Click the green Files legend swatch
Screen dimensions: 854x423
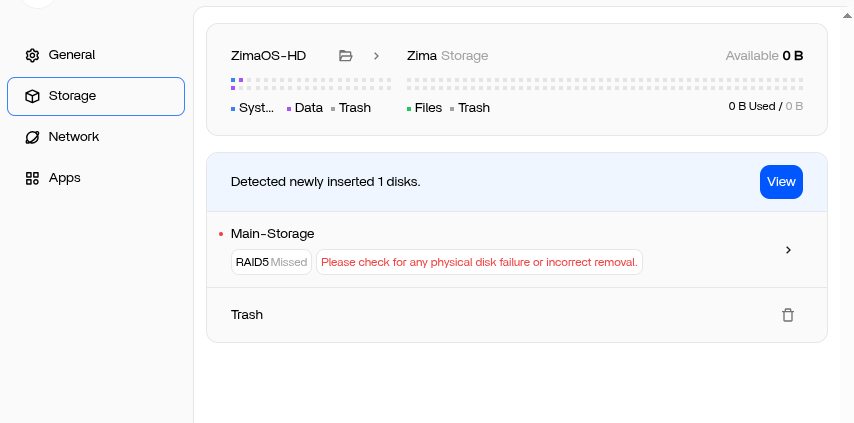point(408,109)
